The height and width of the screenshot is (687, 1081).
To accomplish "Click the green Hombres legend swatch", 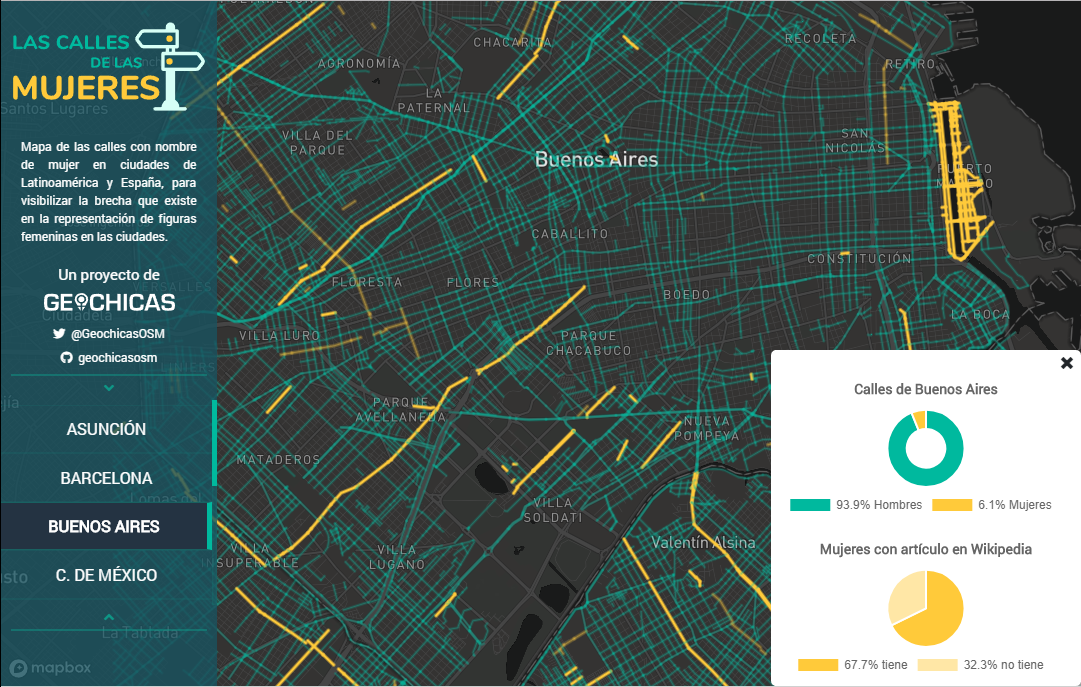I will 810,505.
